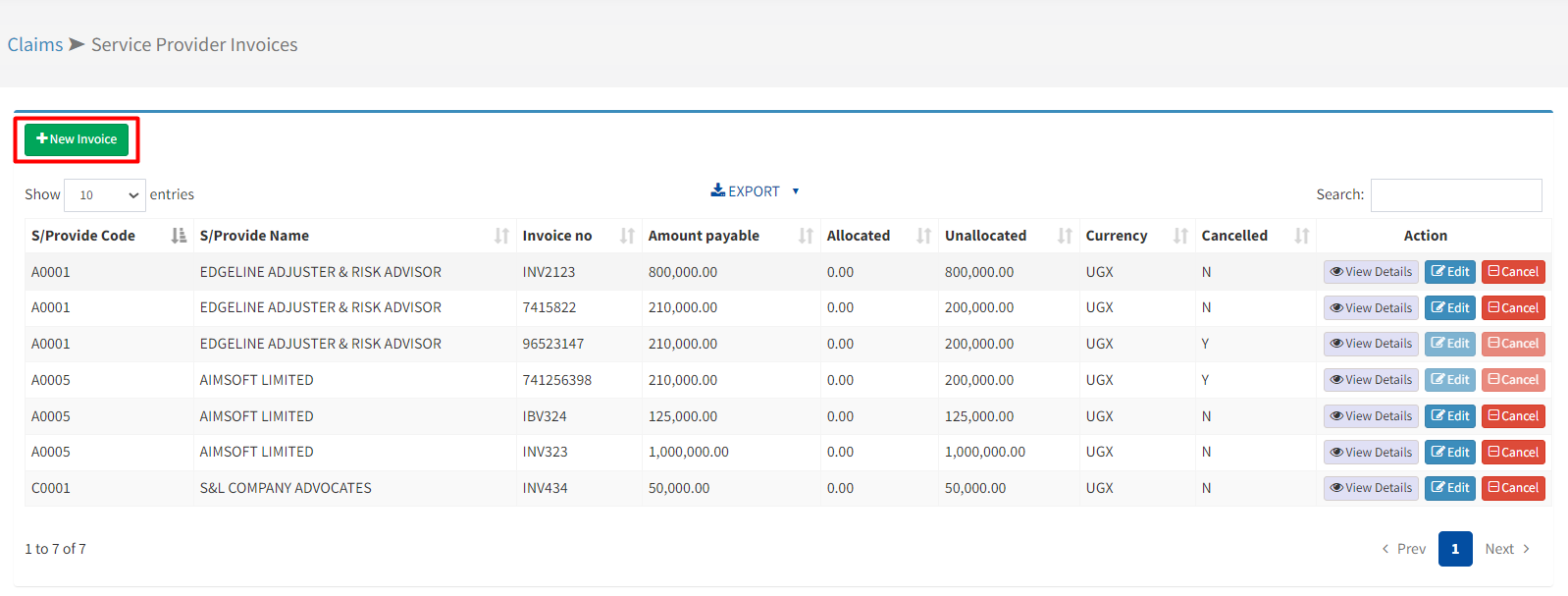Sort by Cancelled column sort icon
Image resolution: width=1568 pixels, height=596 pixels.
pyautogui.click(x=1301, y=236)
